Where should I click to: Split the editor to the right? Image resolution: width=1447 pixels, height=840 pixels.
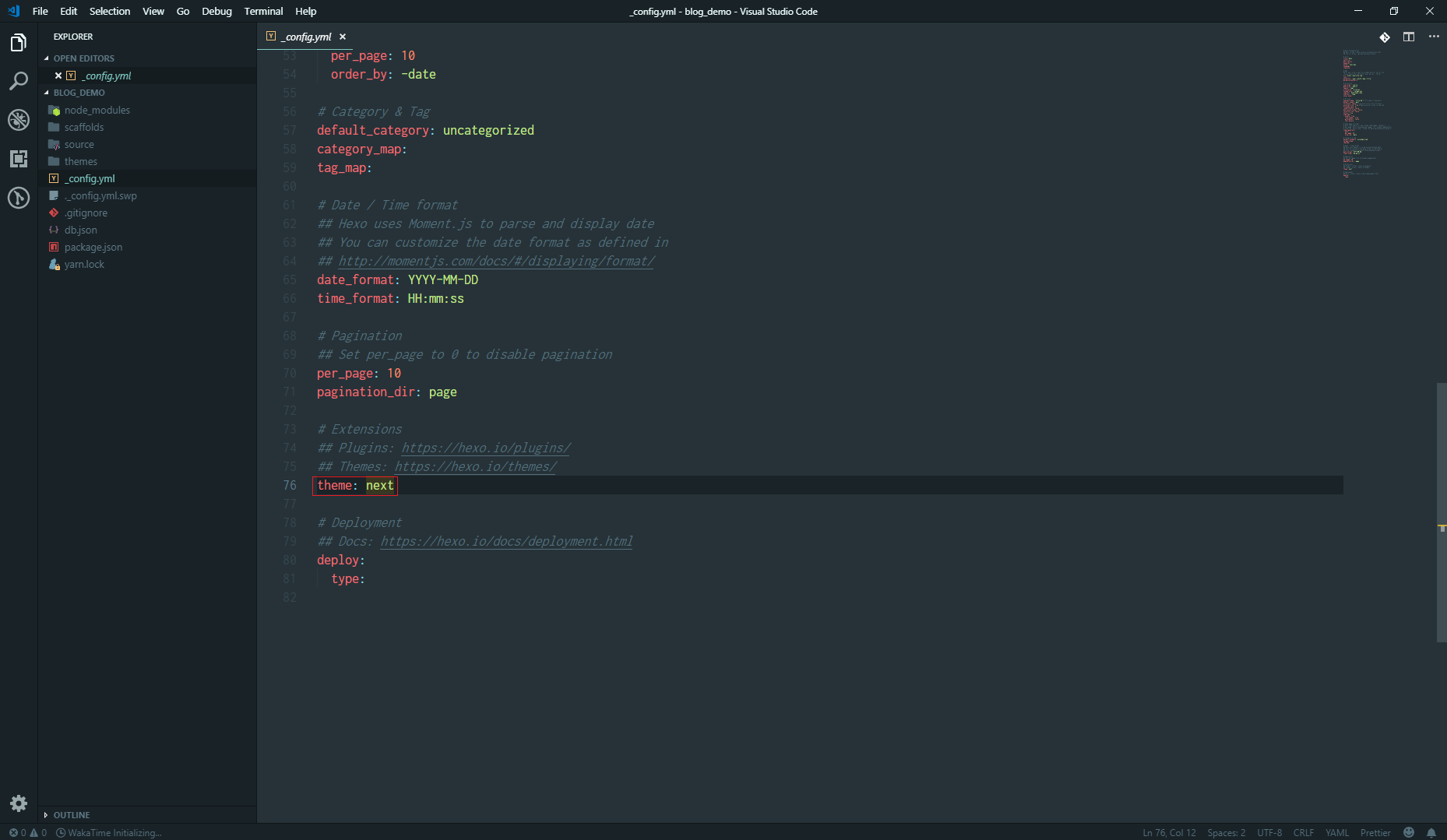tap(1409, 37)
